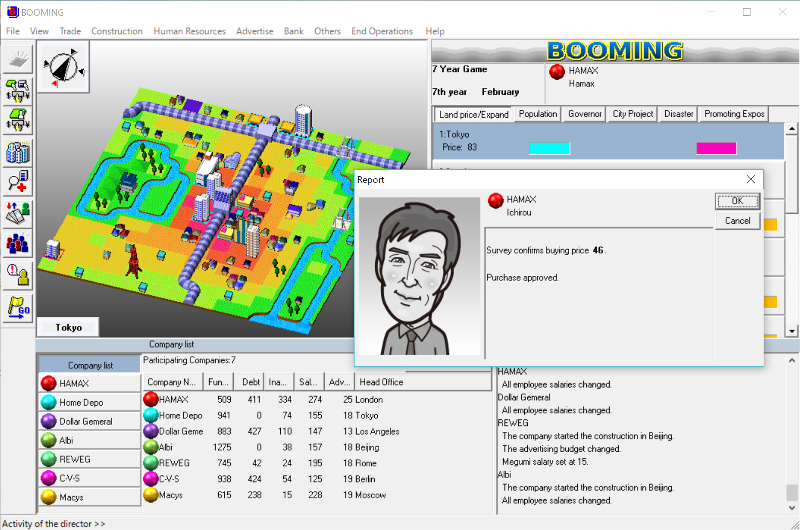Click down arrow of activity log scrollbar

(792, 508)
